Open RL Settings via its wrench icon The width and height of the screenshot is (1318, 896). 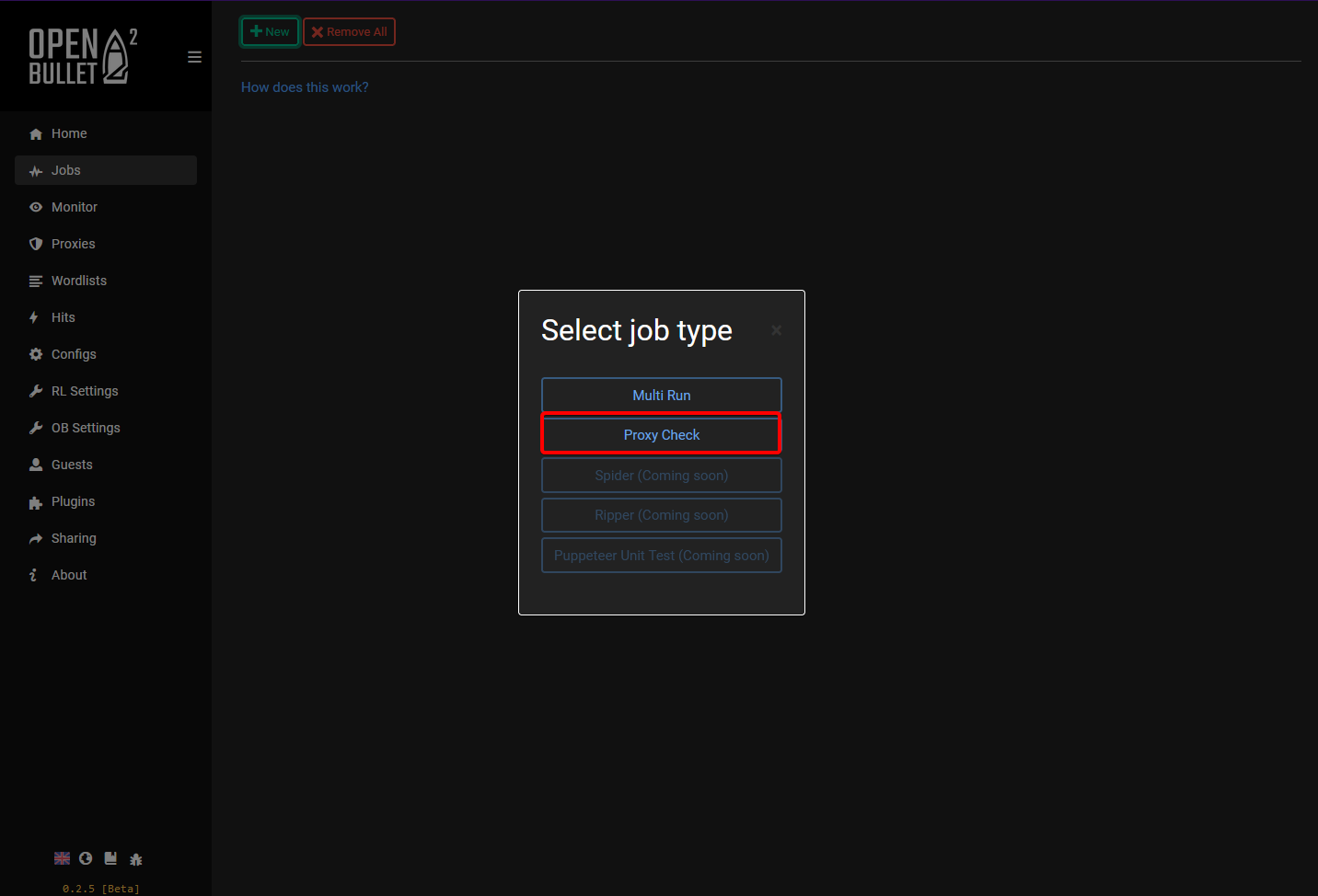36,391
